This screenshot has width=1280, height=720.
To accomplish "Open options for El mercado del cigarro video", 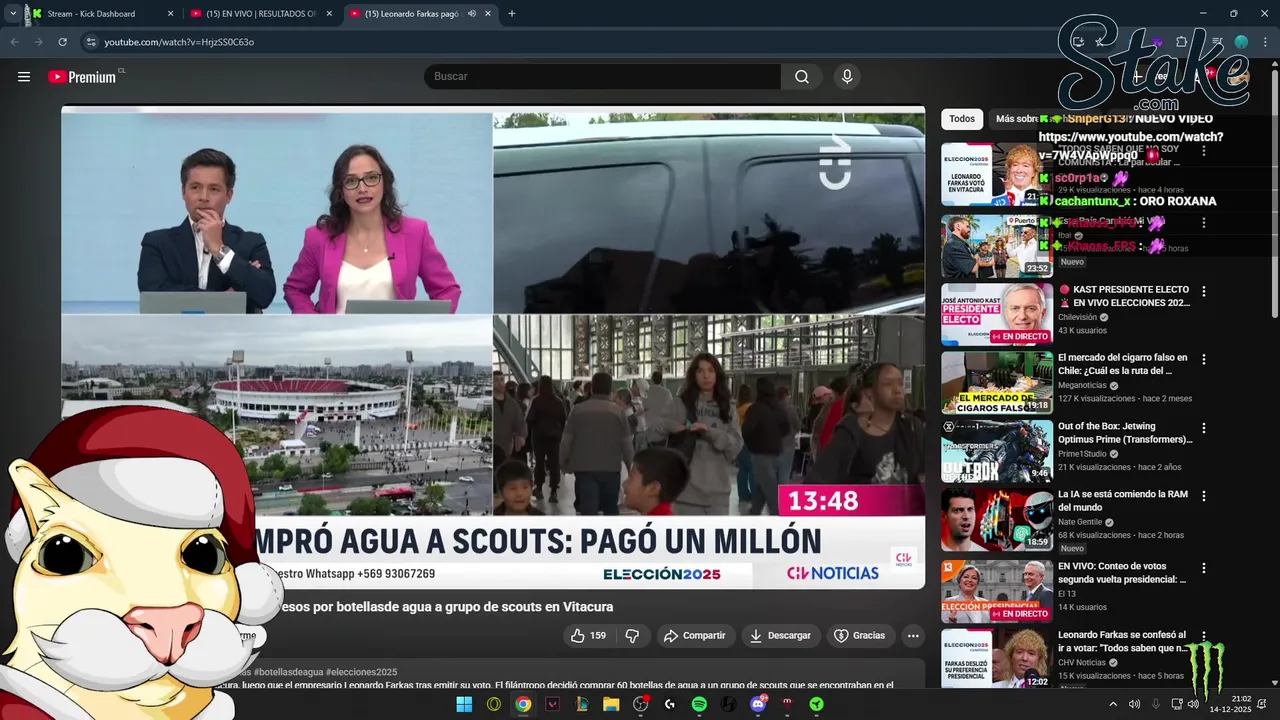I will click(x=1204, y=359).
